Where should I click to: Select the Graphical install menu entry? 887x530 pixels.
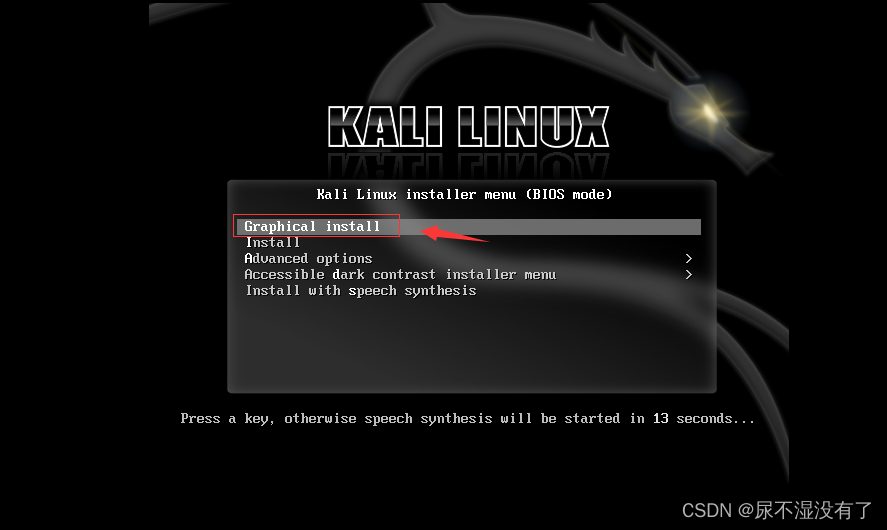coord(468,226)
